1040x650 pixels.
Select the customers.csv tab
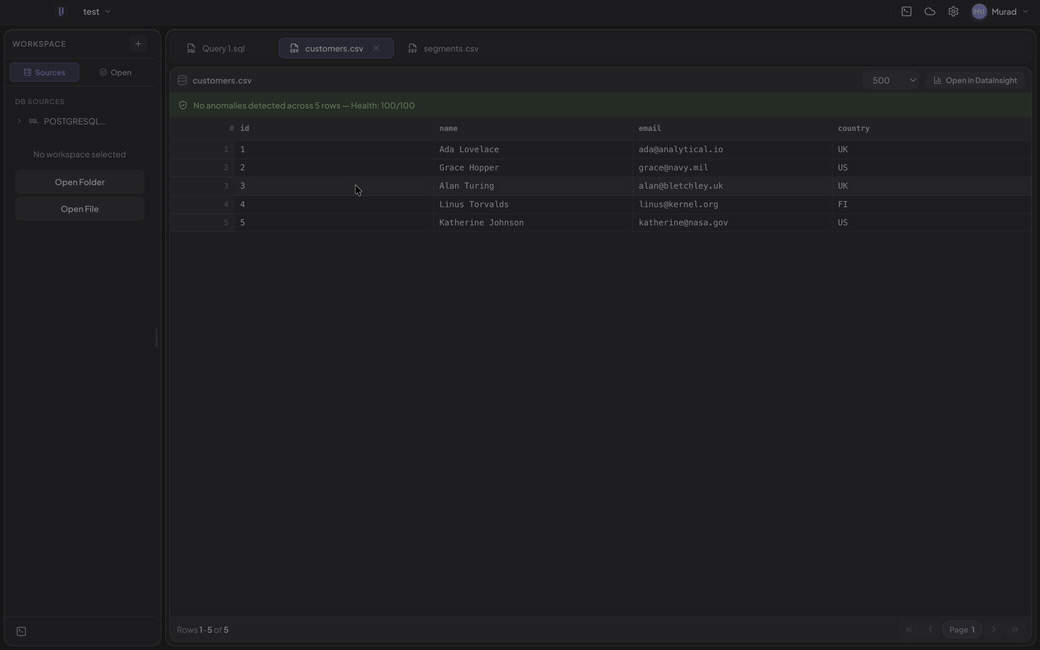334,48
